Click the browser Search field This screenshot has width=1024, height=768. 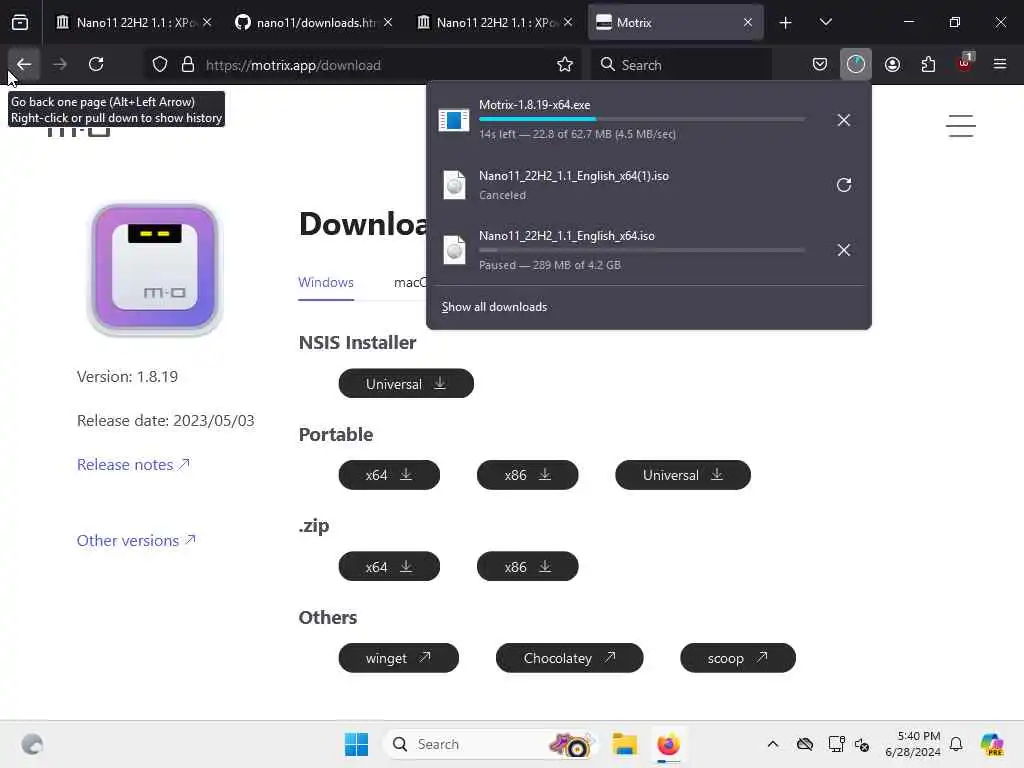pyautogui.click(x=682, y=65)
